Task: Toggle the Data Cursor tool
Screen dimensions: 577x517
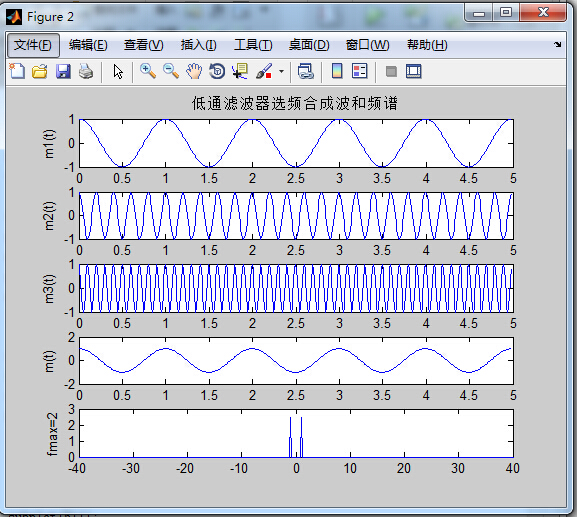Action: [240, 71]
